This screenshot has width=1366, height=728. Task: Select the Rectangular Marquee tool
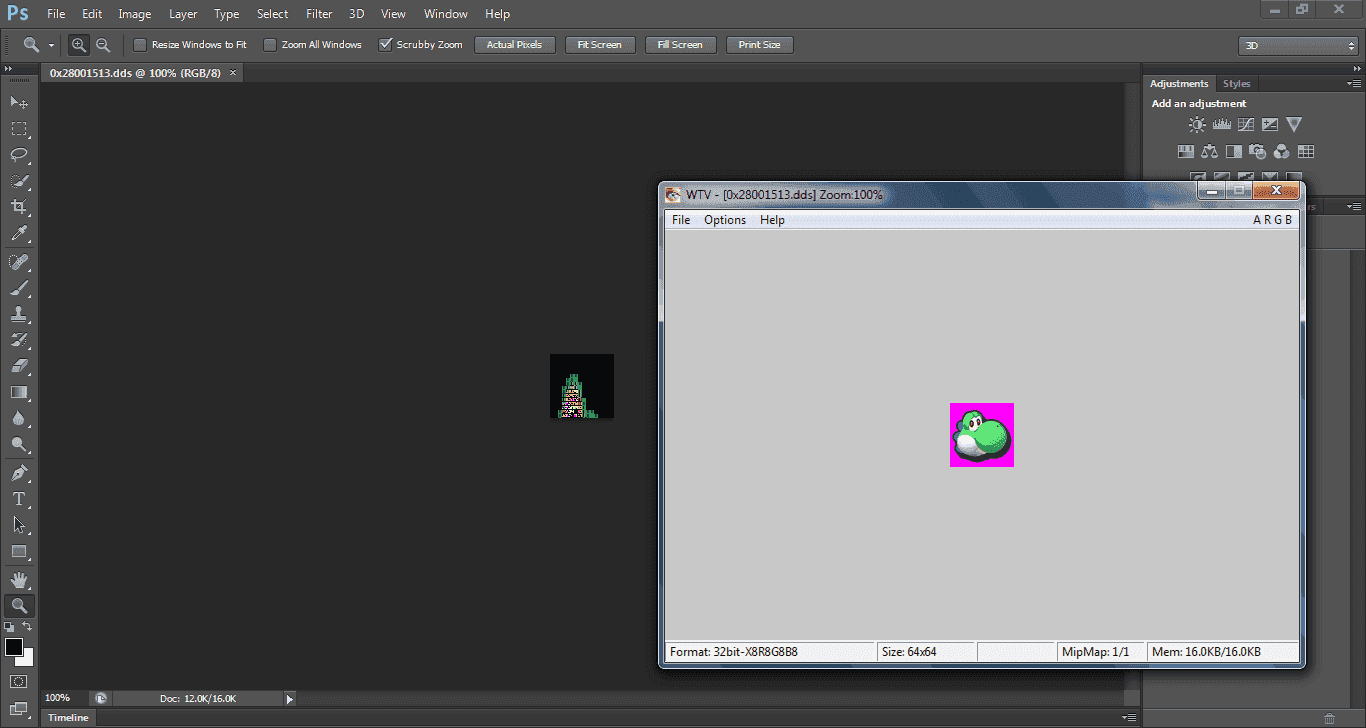point(19,129)
